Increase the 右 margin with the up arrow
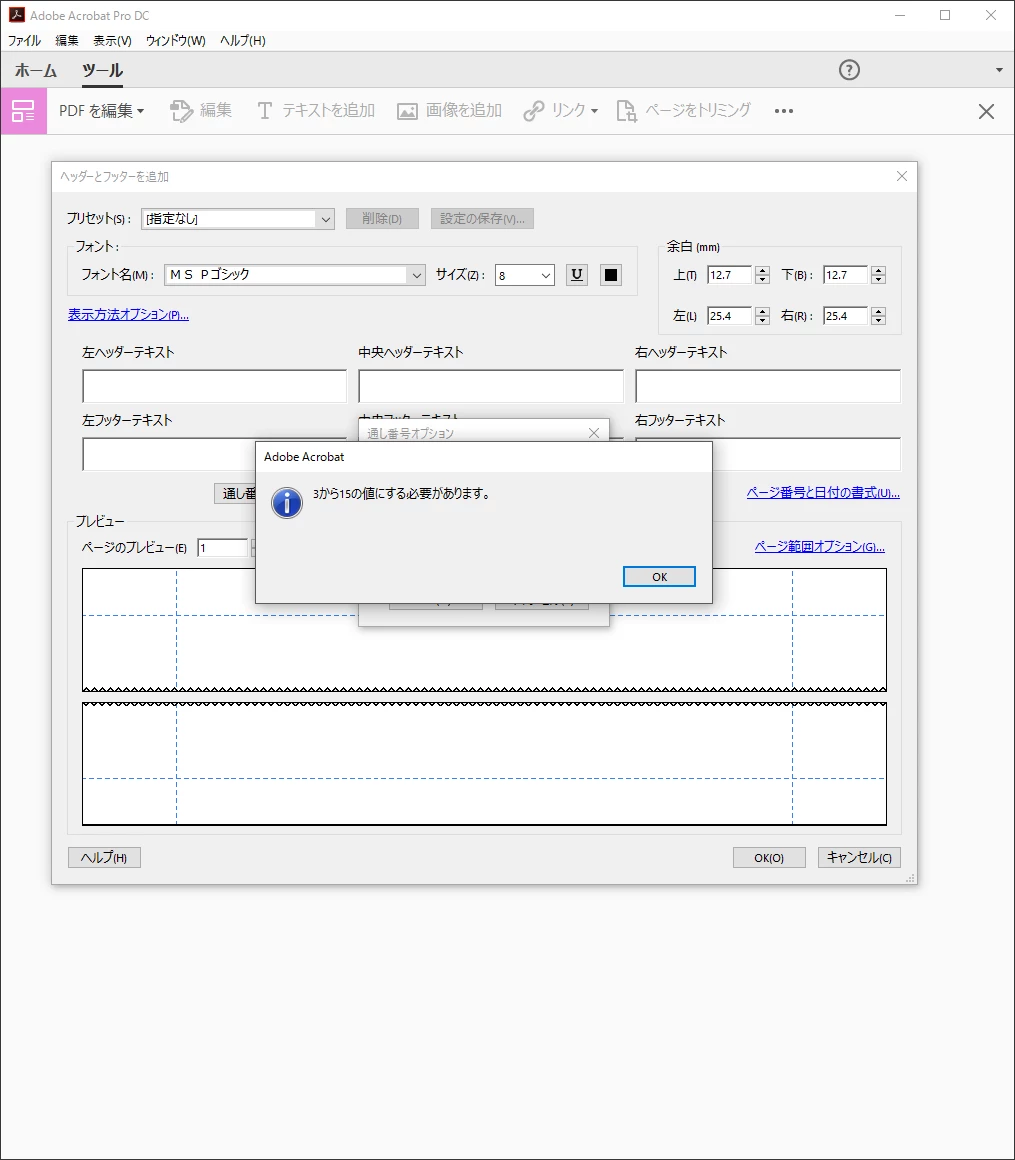The image size is (1015, 1160). click(878, 311)
